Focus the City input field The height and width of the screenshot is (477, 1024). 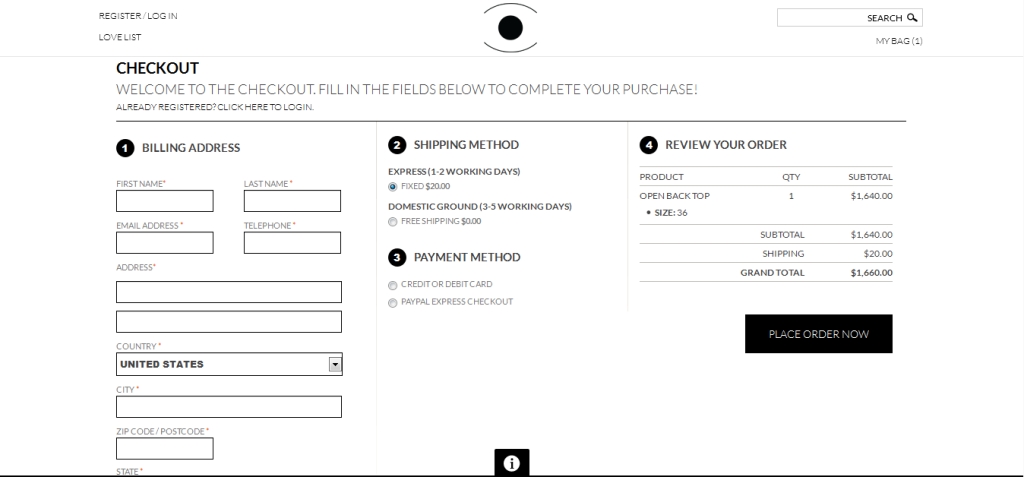click(x=229, y=406)
